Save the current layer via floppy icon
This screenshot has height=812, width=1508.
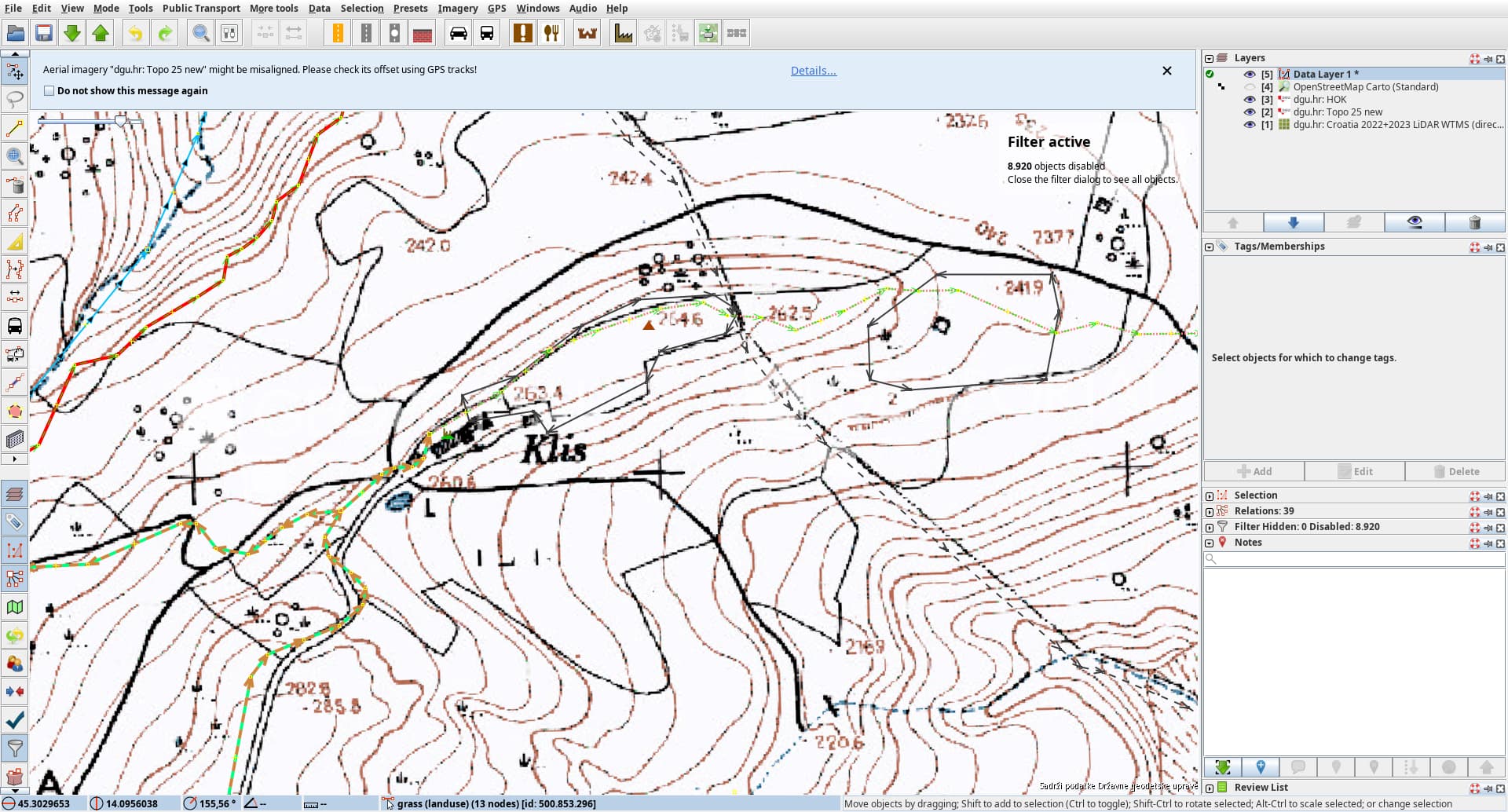(x=44, y=33)
